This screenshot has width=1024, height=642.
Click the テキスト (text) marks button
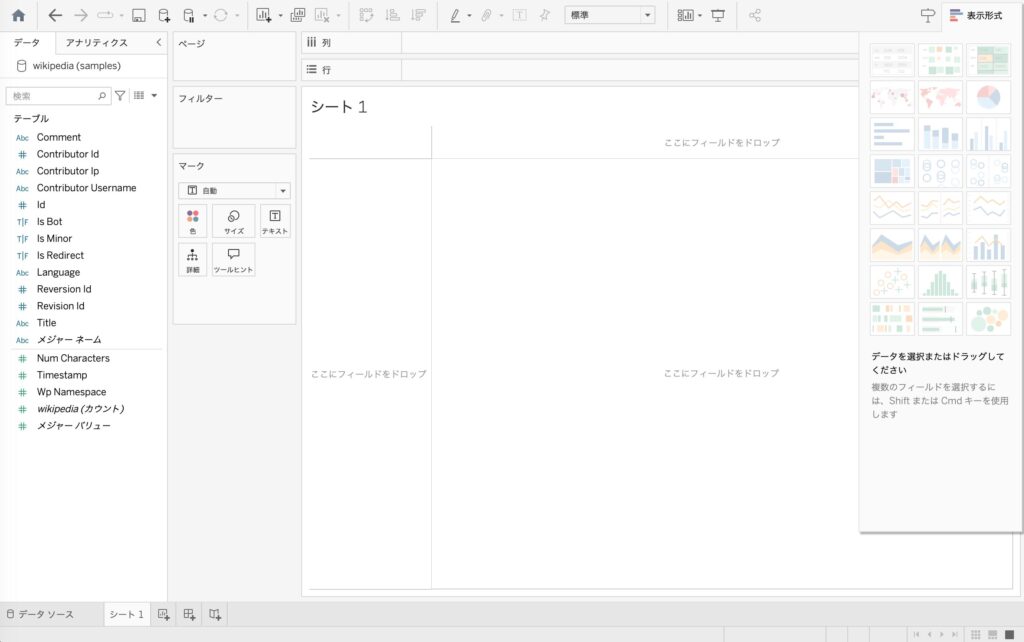pyautogui.click(x=275, y=221)
